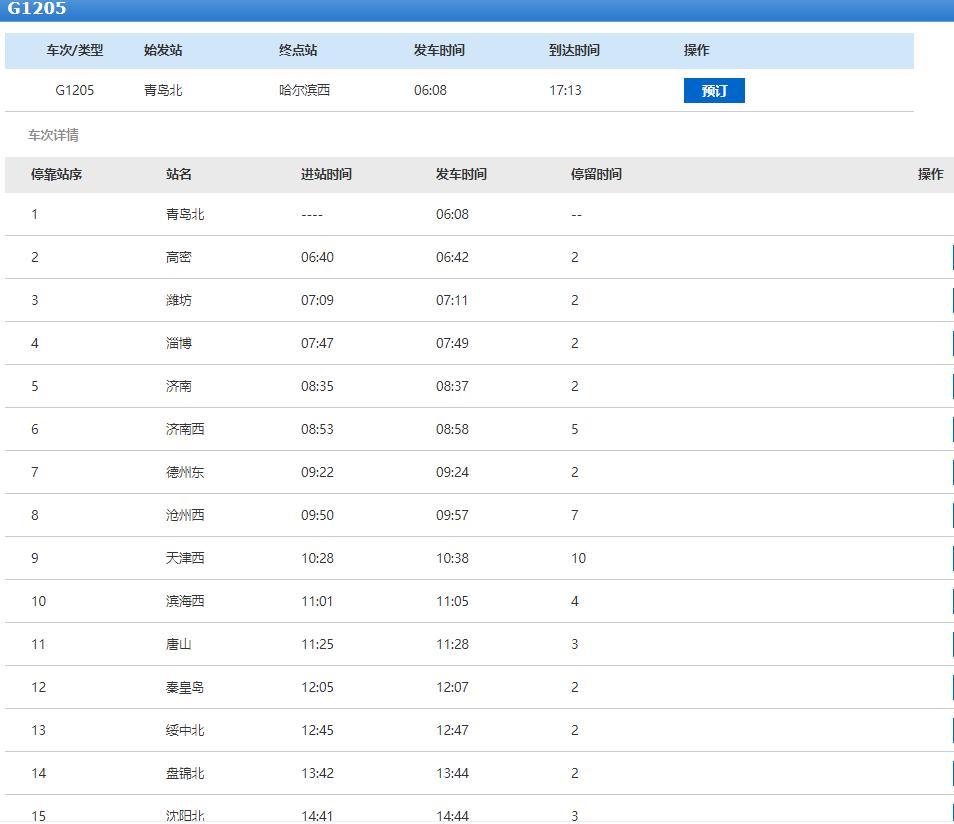Select the 秦皇岛 station name
This screenshot has width=954, height=824.
[x=185, y=687]
